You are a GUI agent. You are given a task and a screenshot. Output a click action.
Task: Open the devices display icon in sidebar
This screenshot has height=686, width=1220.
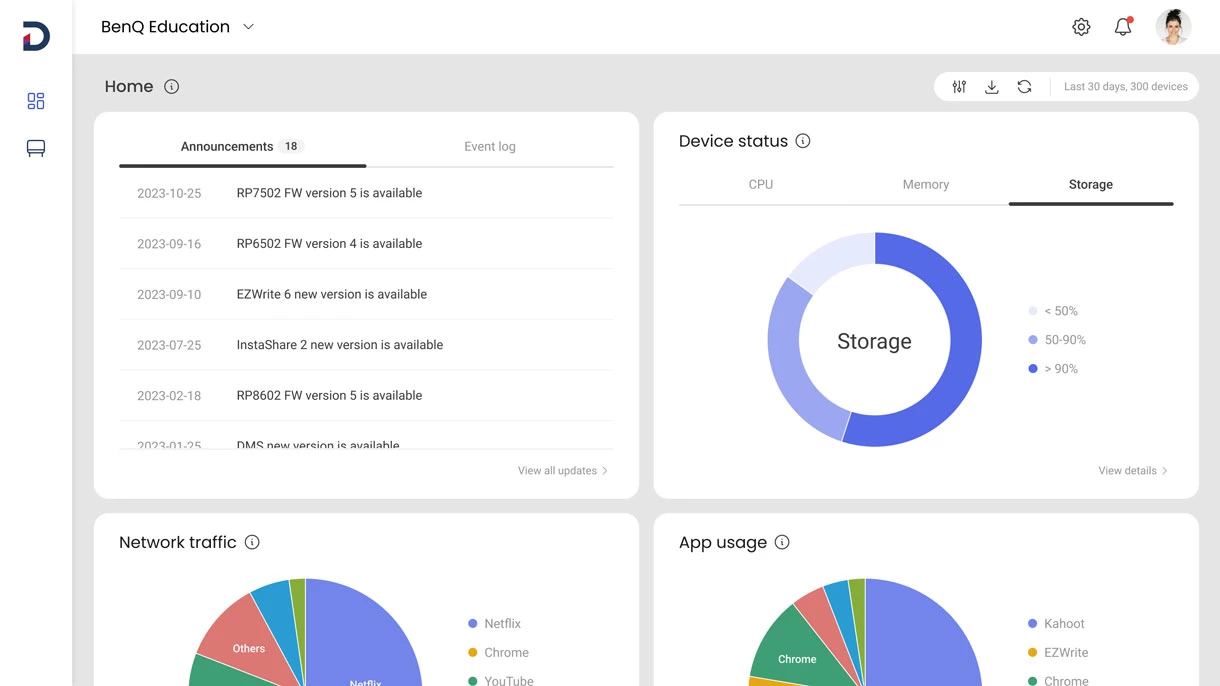pos(36,149)
